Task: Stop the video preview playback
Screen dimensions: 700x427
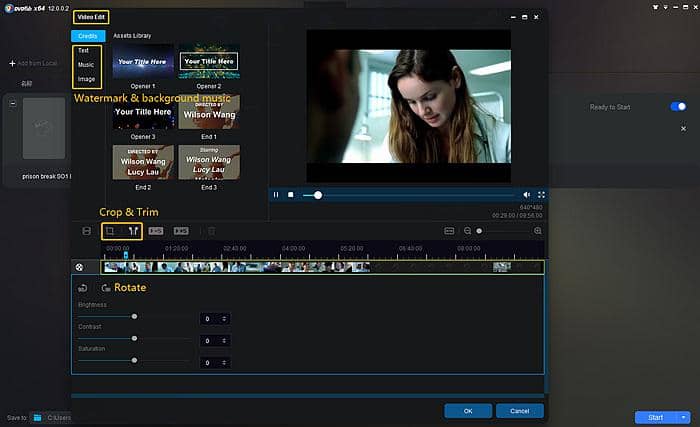Action: (291, 195)
